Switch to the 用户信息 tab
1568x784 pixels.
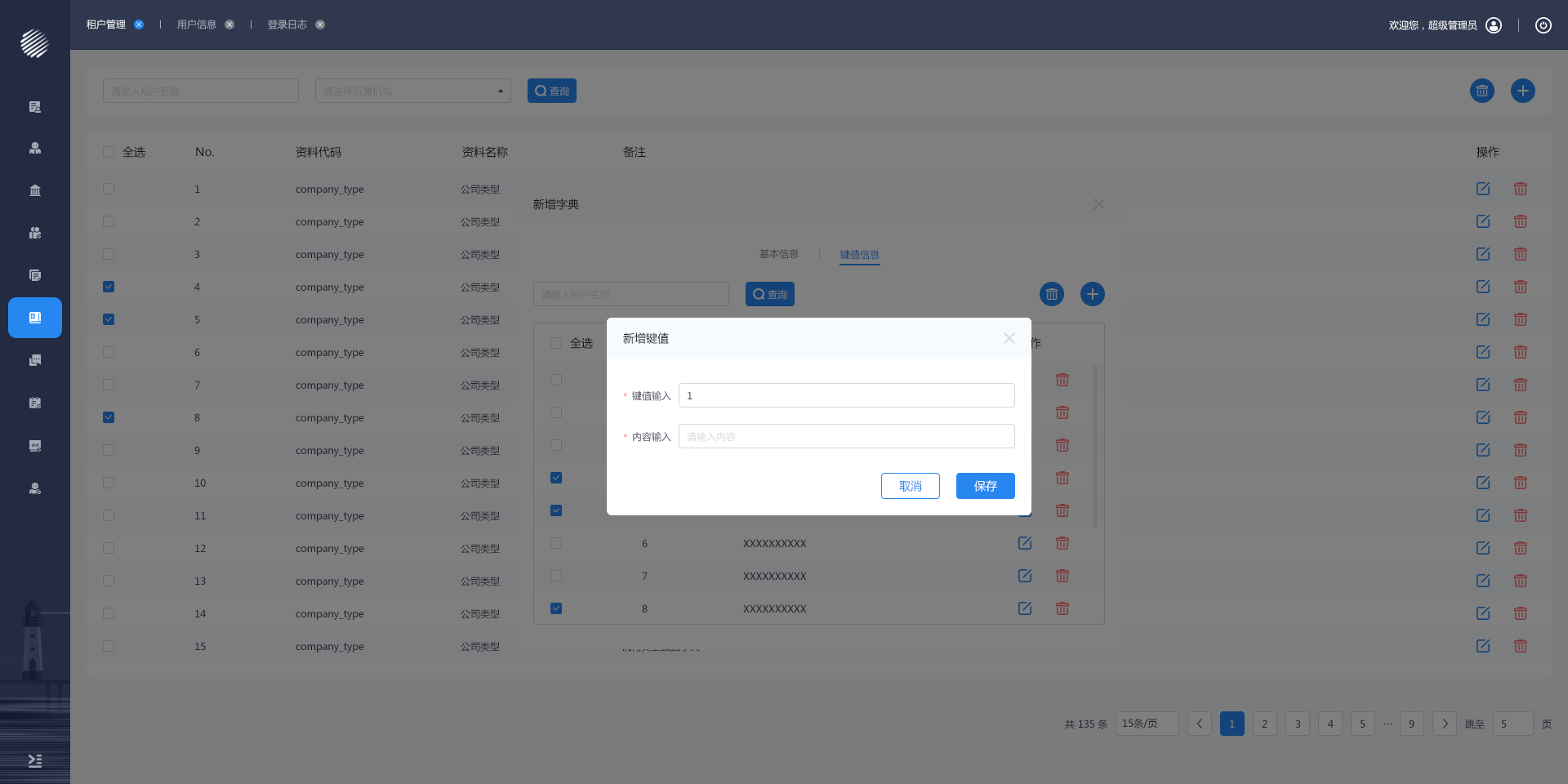[197, 24]
